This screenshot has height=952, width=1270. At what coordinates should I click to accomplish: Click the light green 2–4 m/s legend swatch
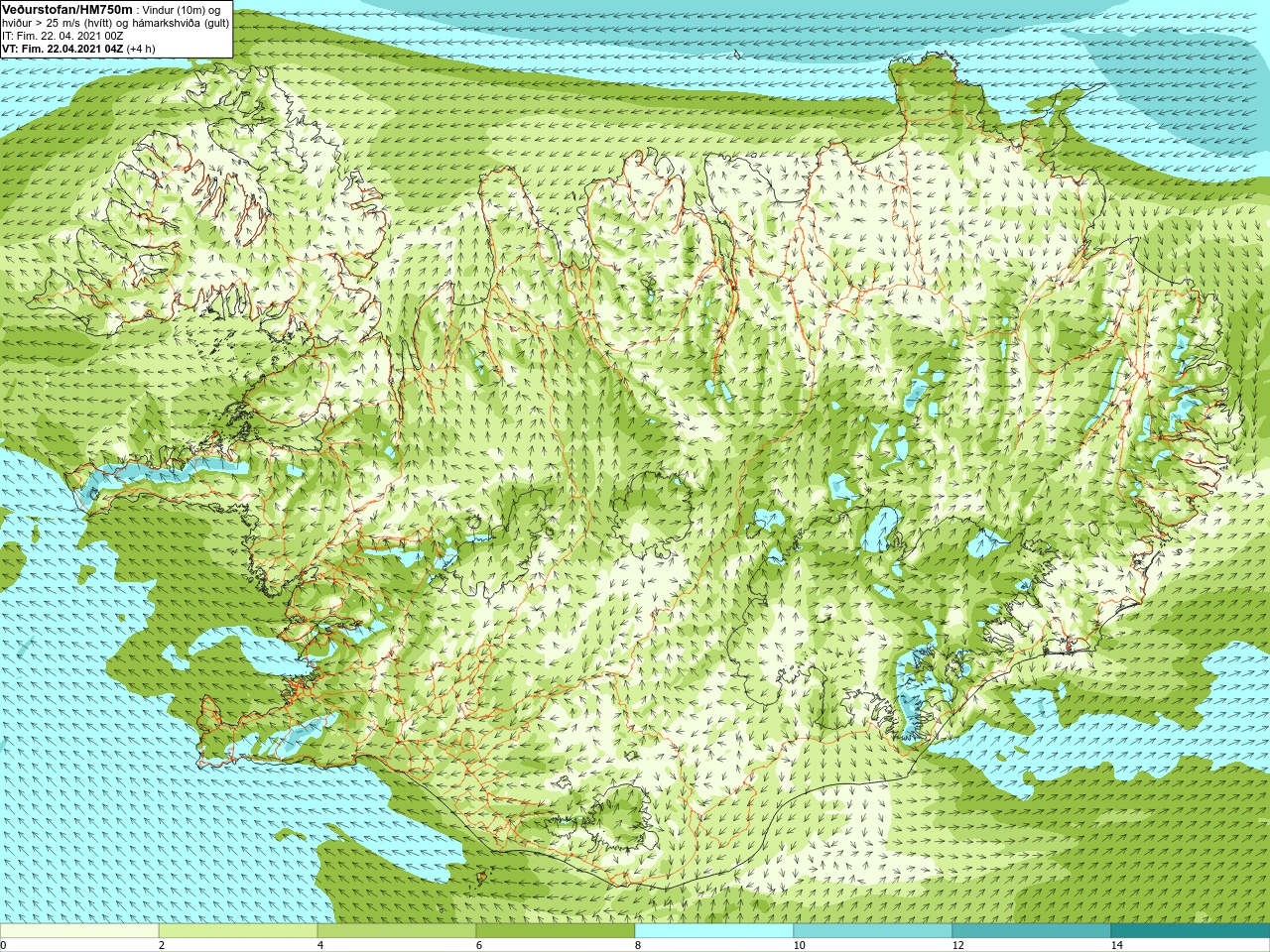[238, 931]
